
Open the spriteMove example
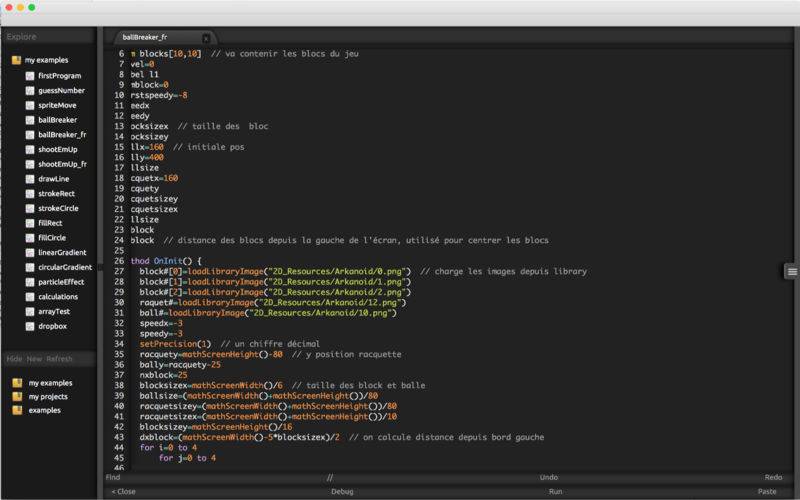tap(57, 105)
